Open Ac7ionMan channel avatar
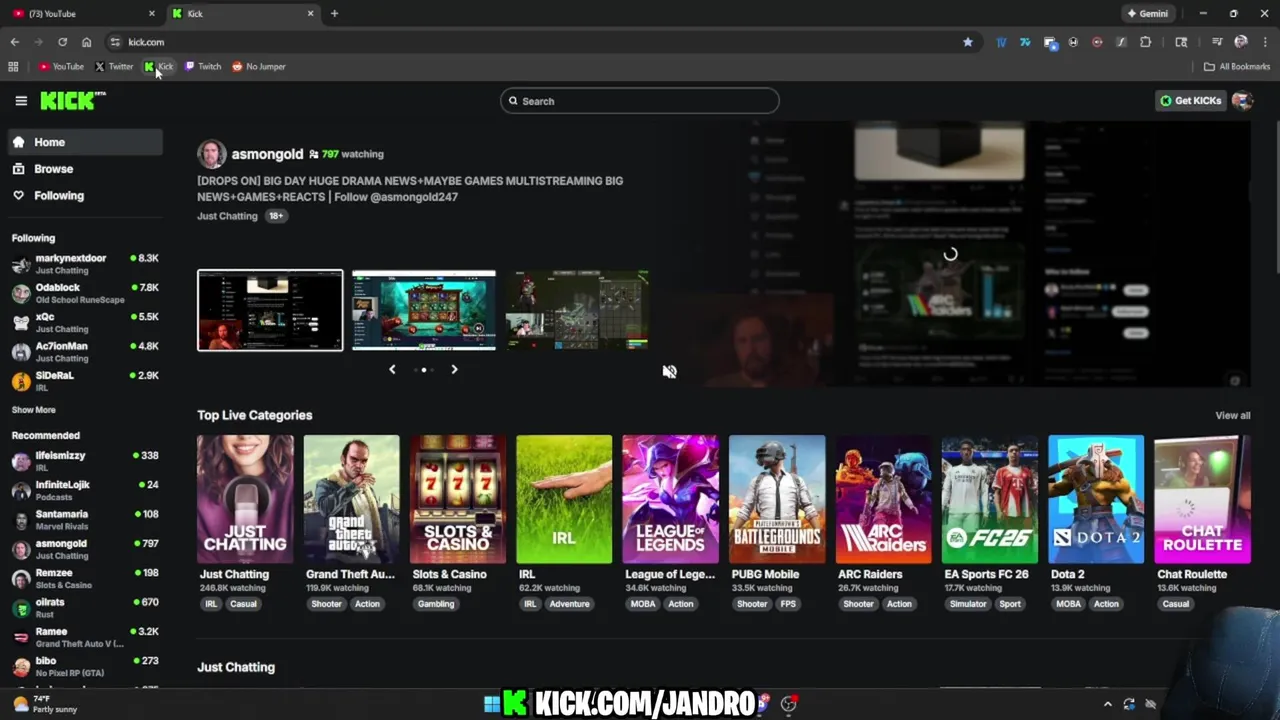 21,351
